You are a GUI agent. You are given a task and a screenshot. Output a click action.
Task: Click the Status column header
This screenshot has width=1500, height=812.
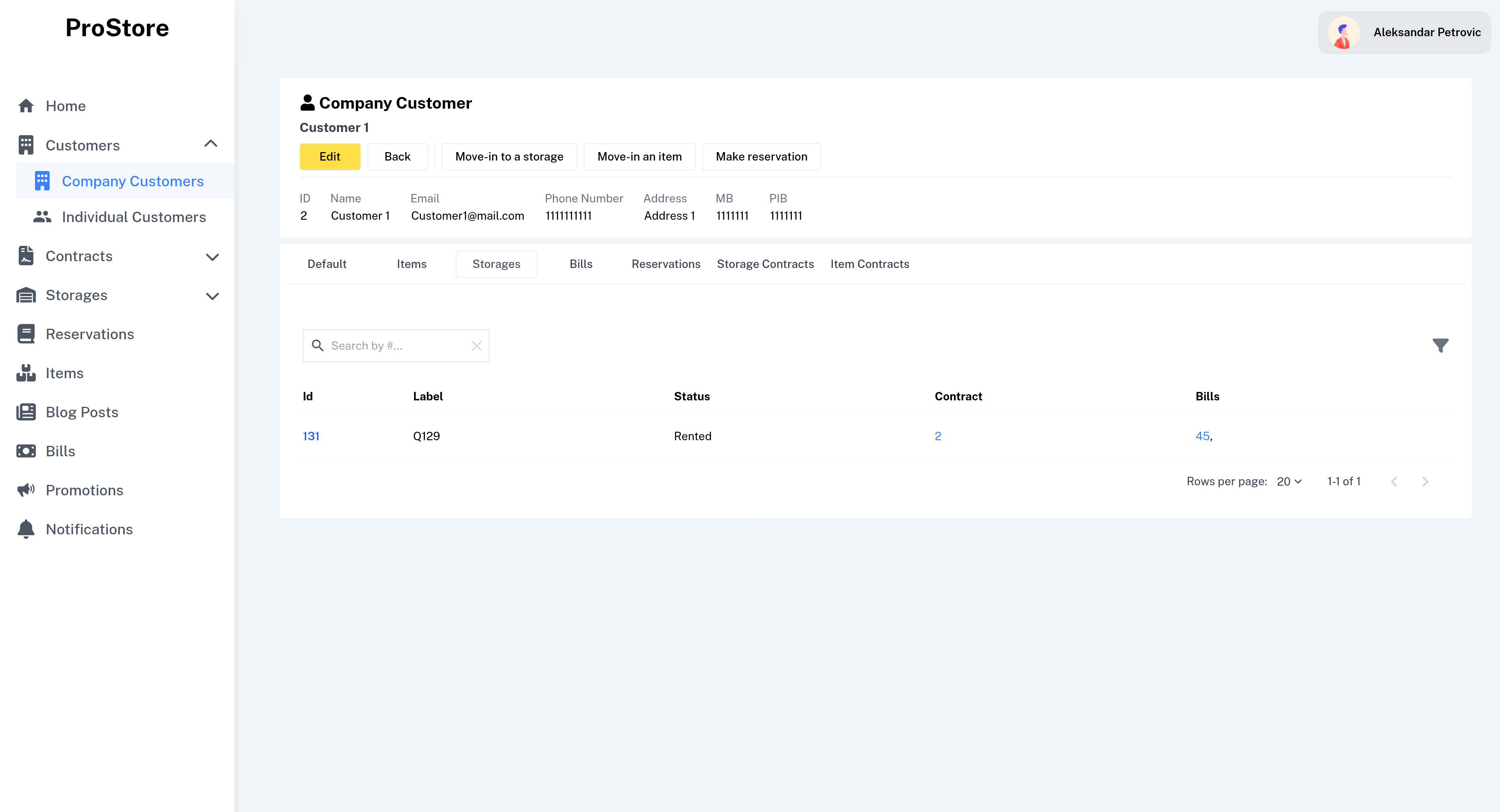point(692,396)
